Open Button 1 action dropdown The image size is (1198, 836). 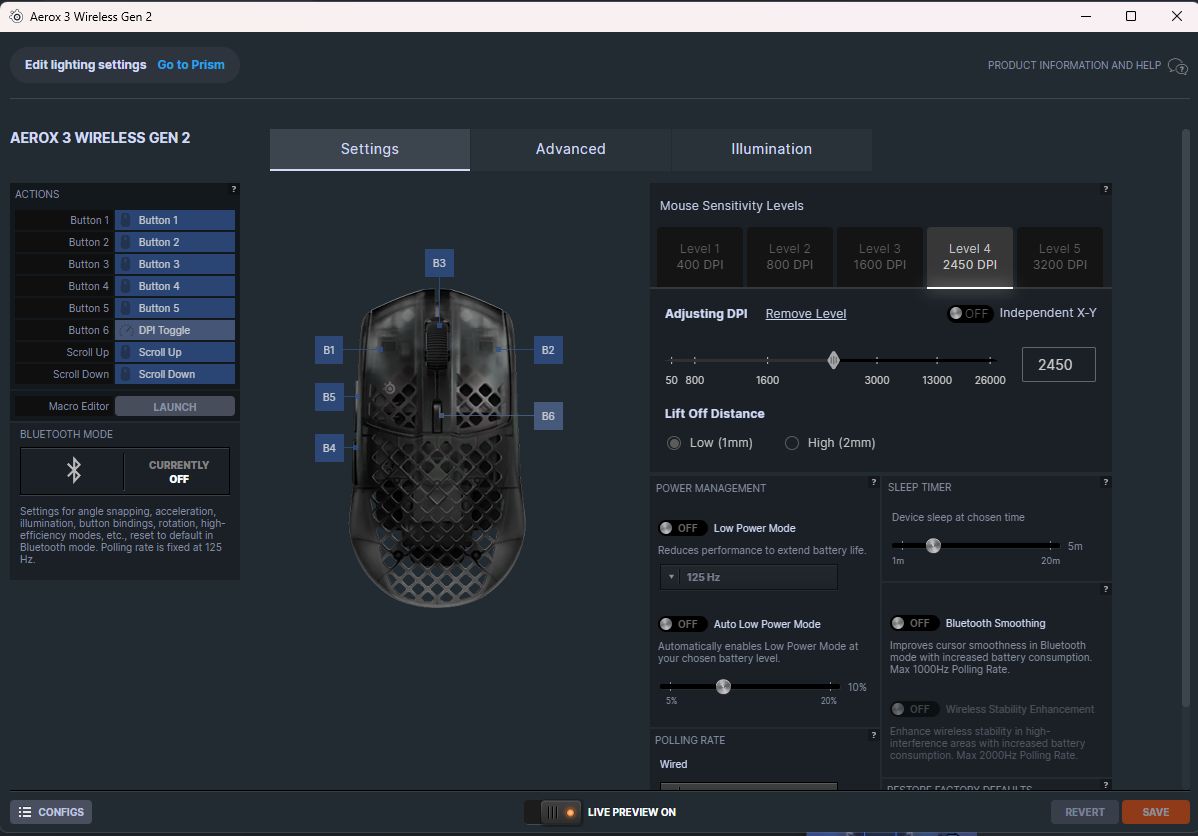click(x=175, y=220)
